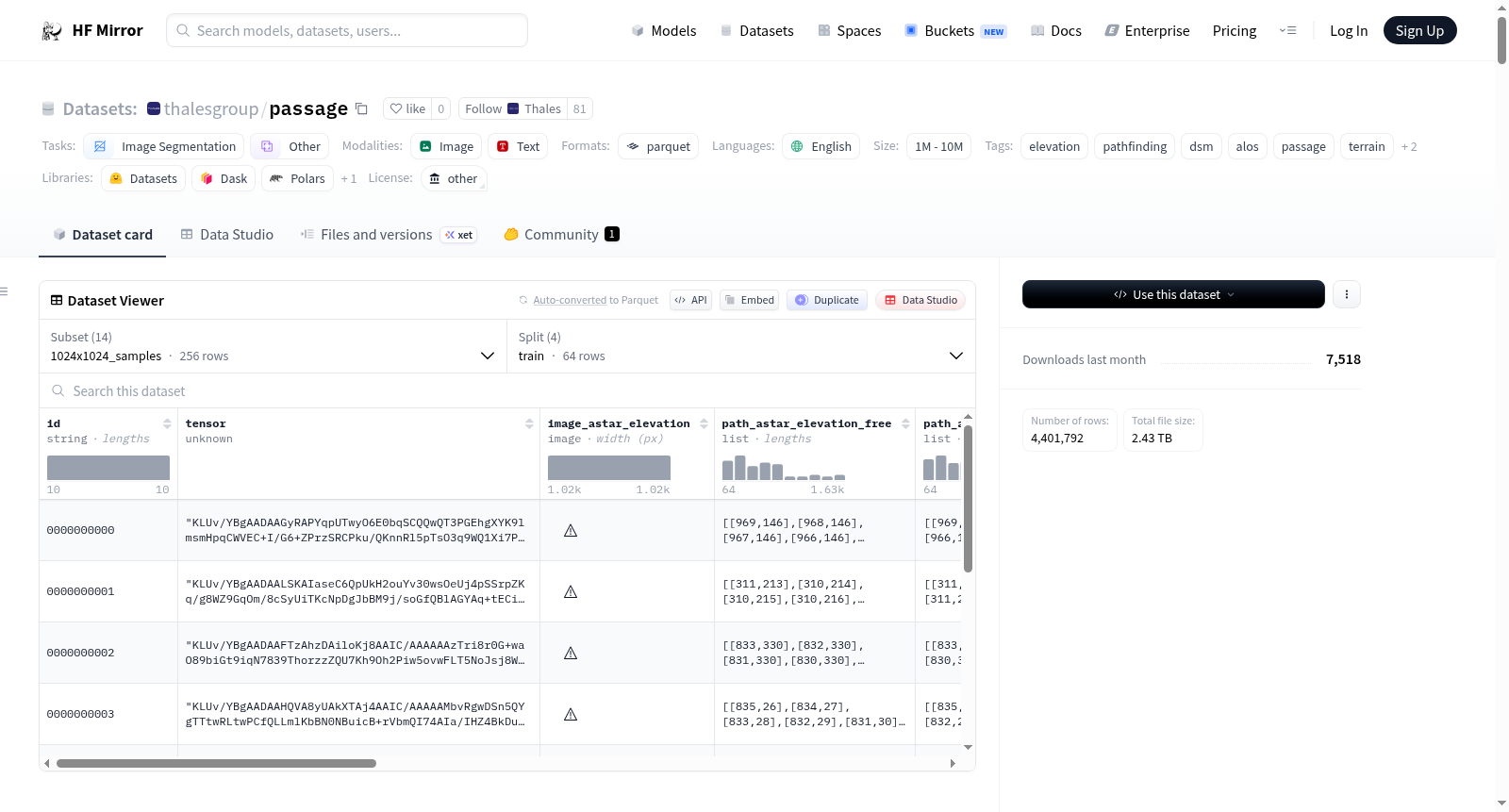
Task: Click the image width histogram bar
Action: click(x=609, y=468)
